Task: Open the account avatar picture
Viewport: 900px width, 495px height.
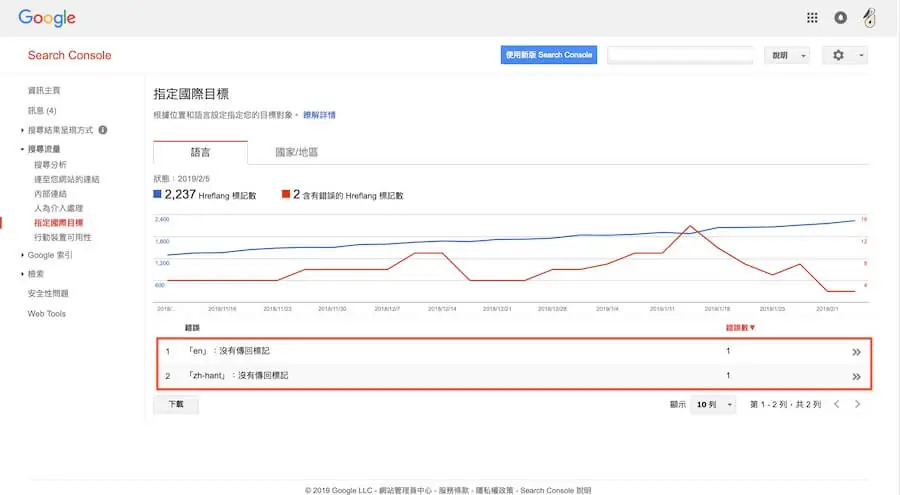Action: [869, 18]
